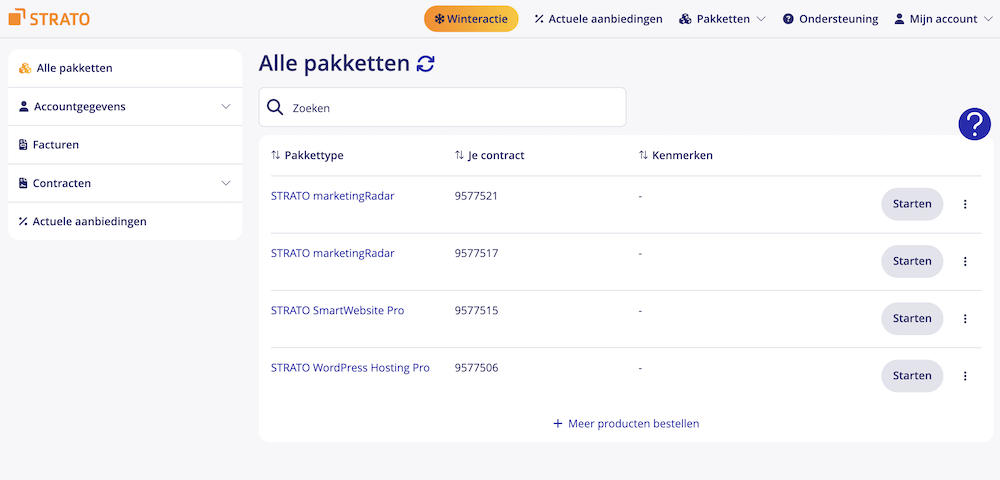Click sort arrows icon next to Je contract
Viewport: 1000px width, 480px height.
coord(459,156)
